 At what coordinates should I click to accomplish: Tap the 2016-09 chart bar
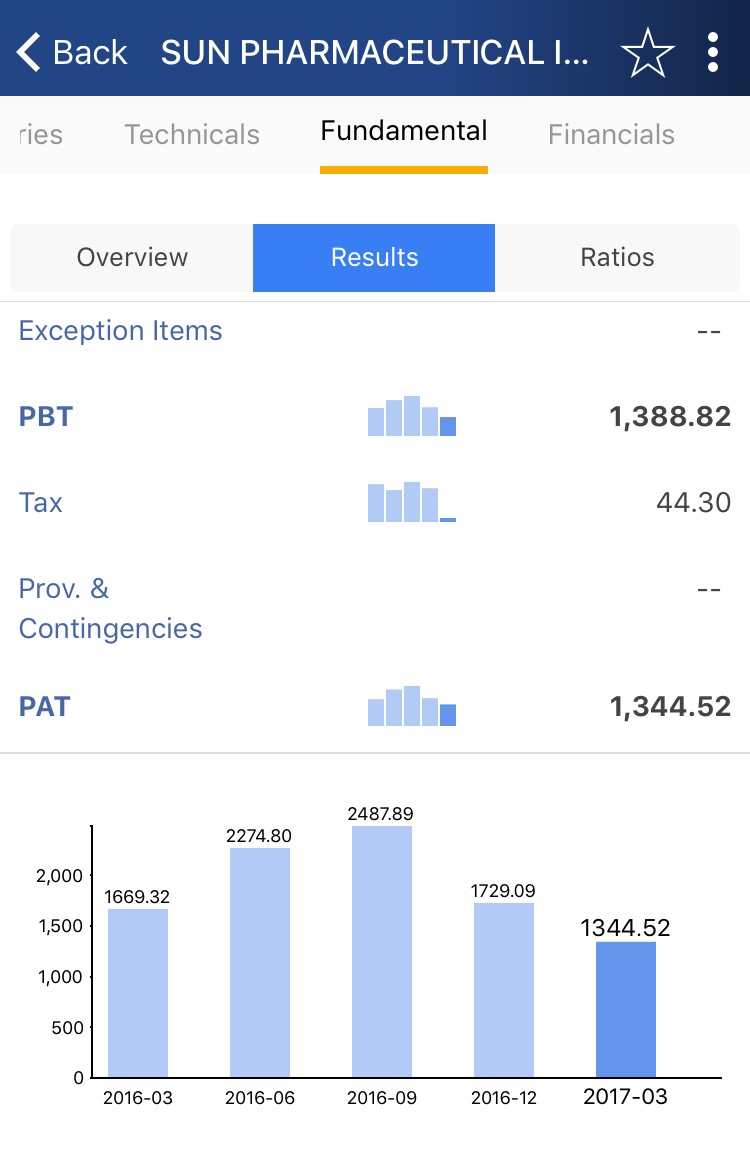[x=382, y=951]
